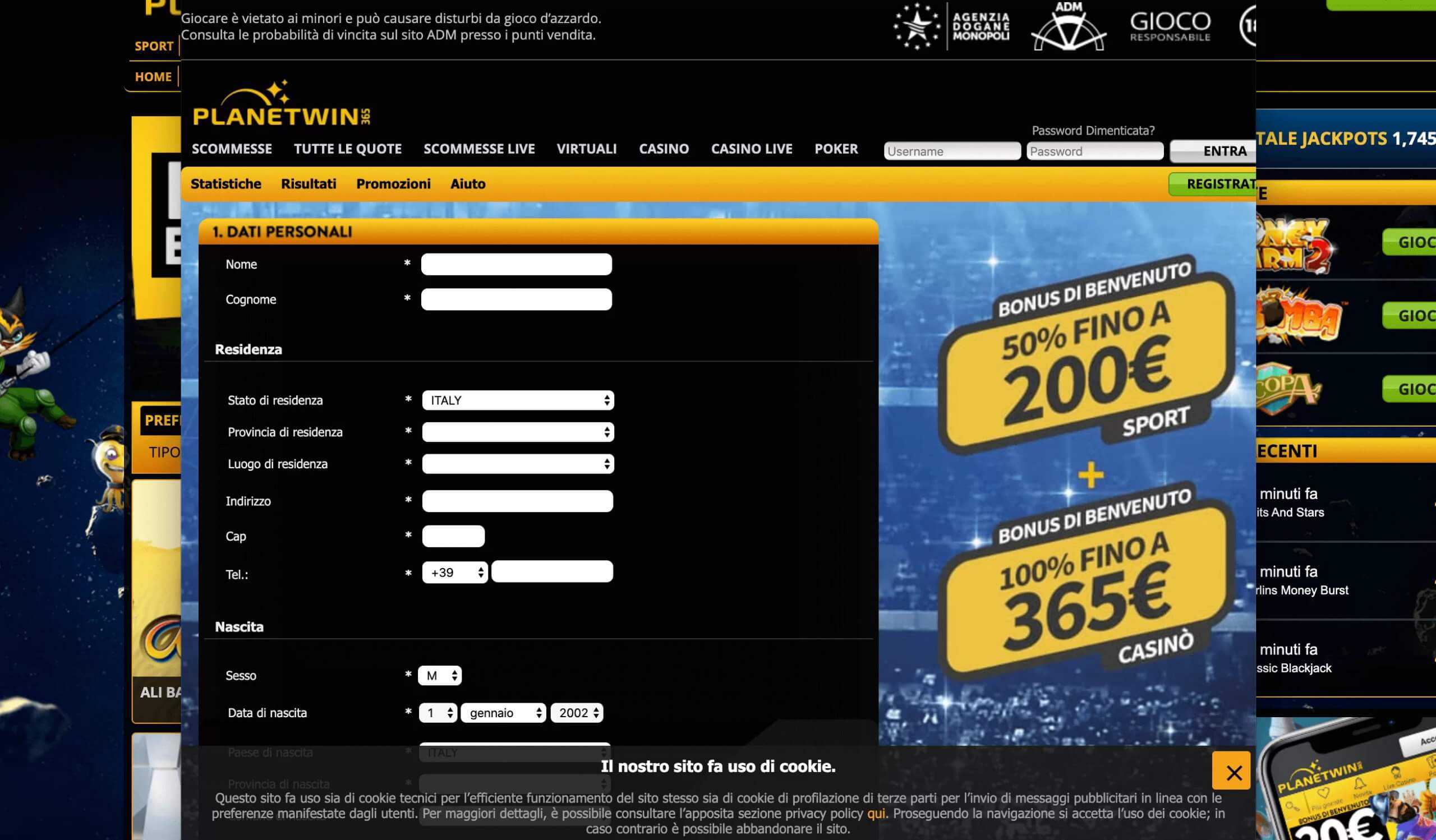Open the Gioco Responsabile logo
The width and height of the screenshot is (1436, 840).
click(x=1170, y=26)
